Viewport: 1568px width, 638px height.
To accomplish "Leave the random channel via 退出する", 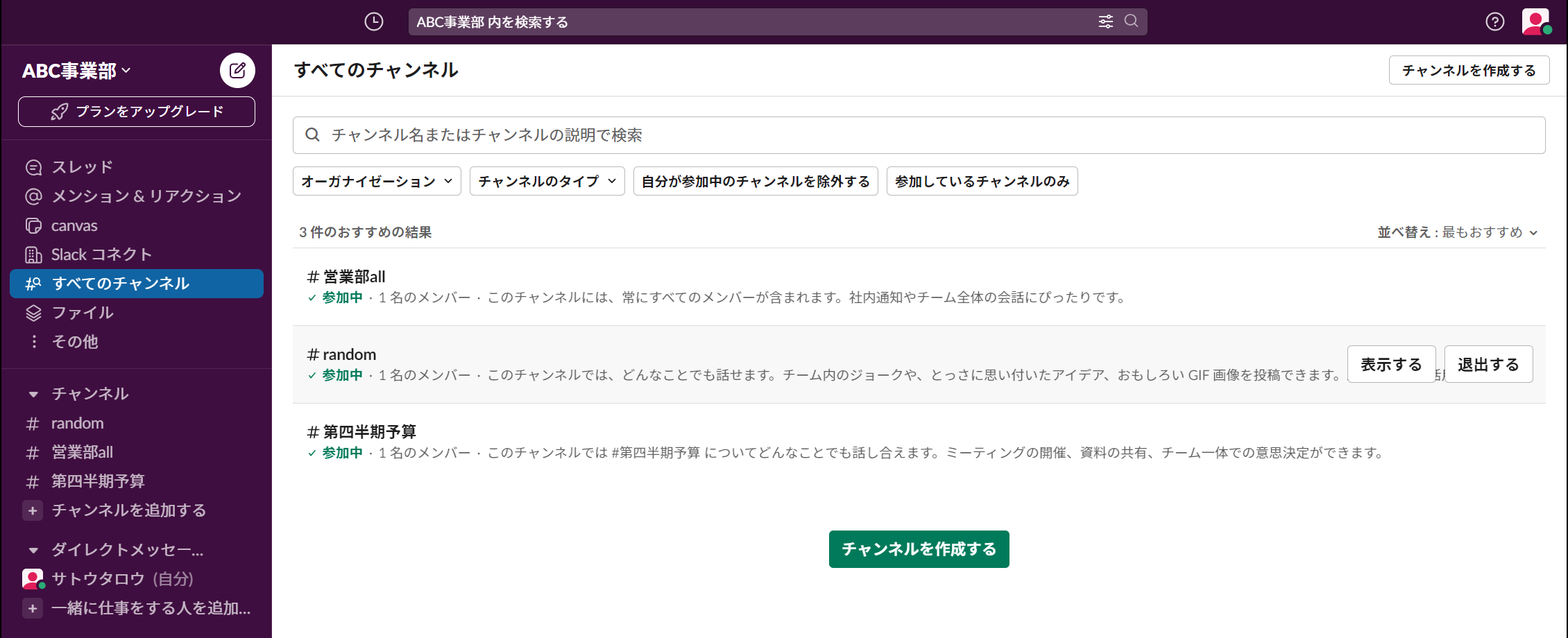I will click(x=1488, y=363).
